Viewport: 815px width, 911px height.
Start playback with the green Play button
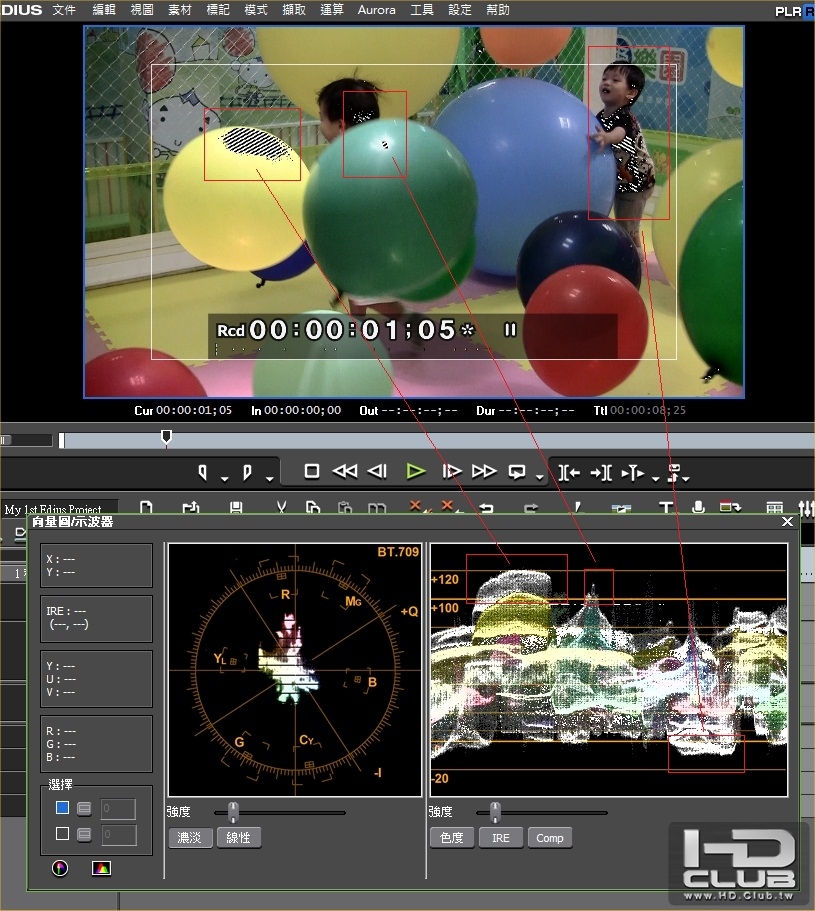pyautogui.click(x=415, y=471)
